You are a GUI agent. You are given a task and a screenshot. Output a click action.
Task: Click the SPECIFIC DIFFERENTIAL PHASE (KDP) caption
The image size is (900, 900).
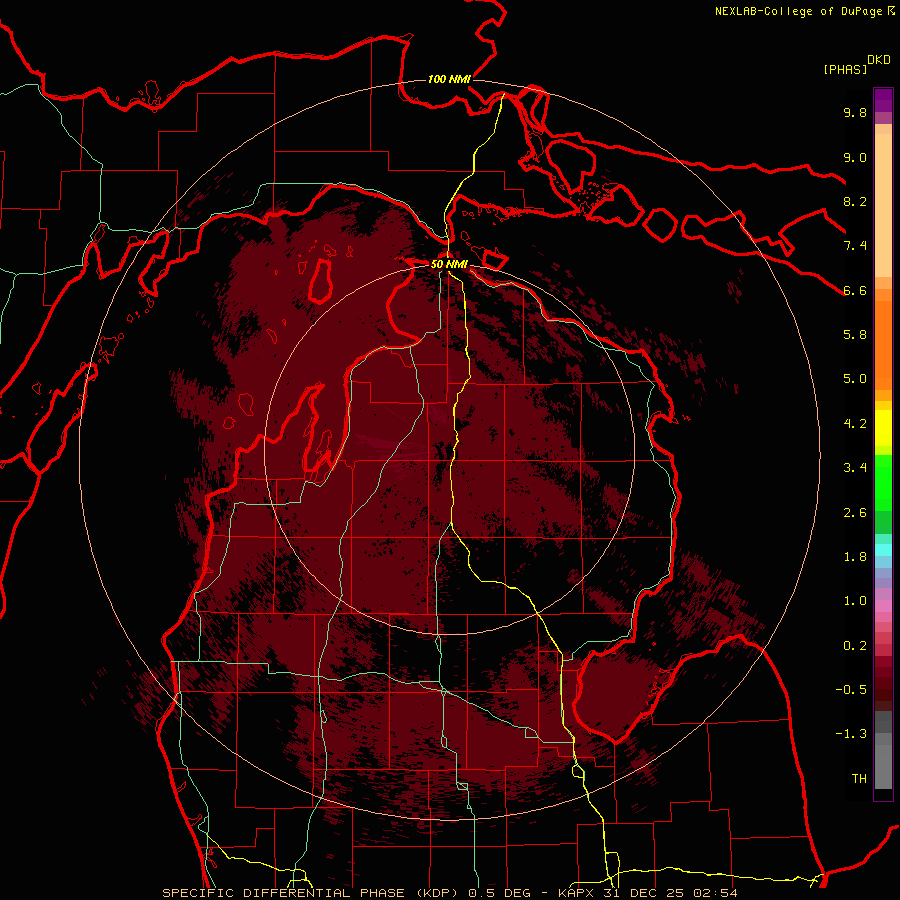310,893
